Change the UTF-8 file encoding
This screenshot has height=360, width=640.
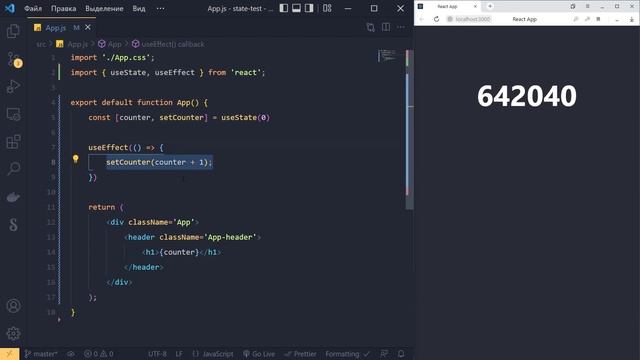(x=157, y=354)
